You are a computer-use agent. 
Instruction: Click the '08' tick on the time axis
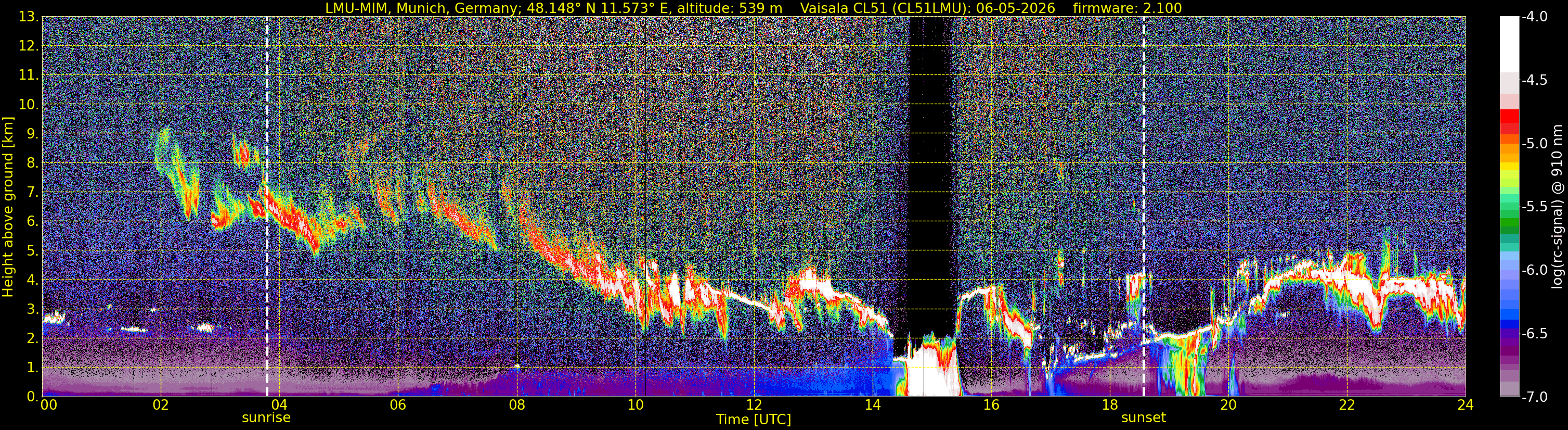pos(517,406)
